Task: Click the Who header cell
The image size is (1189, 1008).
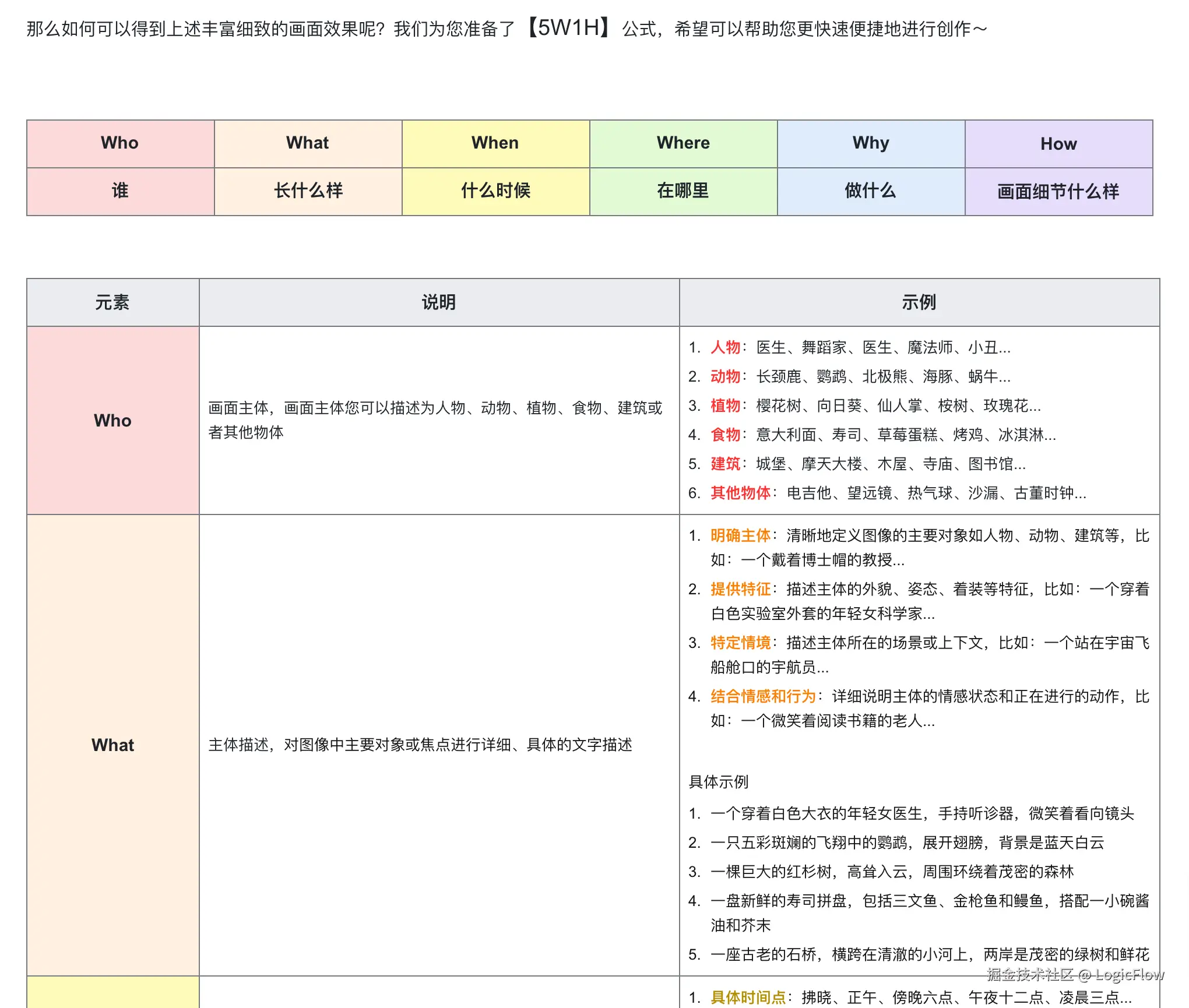Action: (x=119, y=143)
